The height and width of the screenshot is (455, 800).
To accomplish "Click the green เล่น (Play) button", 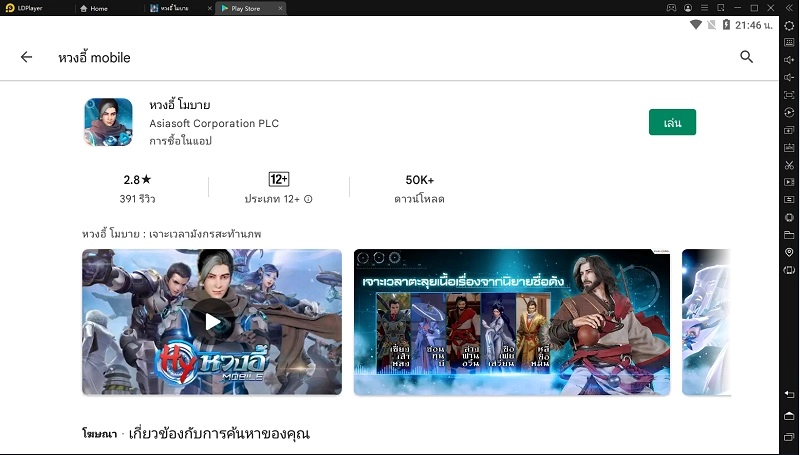I will pos(672,122).
